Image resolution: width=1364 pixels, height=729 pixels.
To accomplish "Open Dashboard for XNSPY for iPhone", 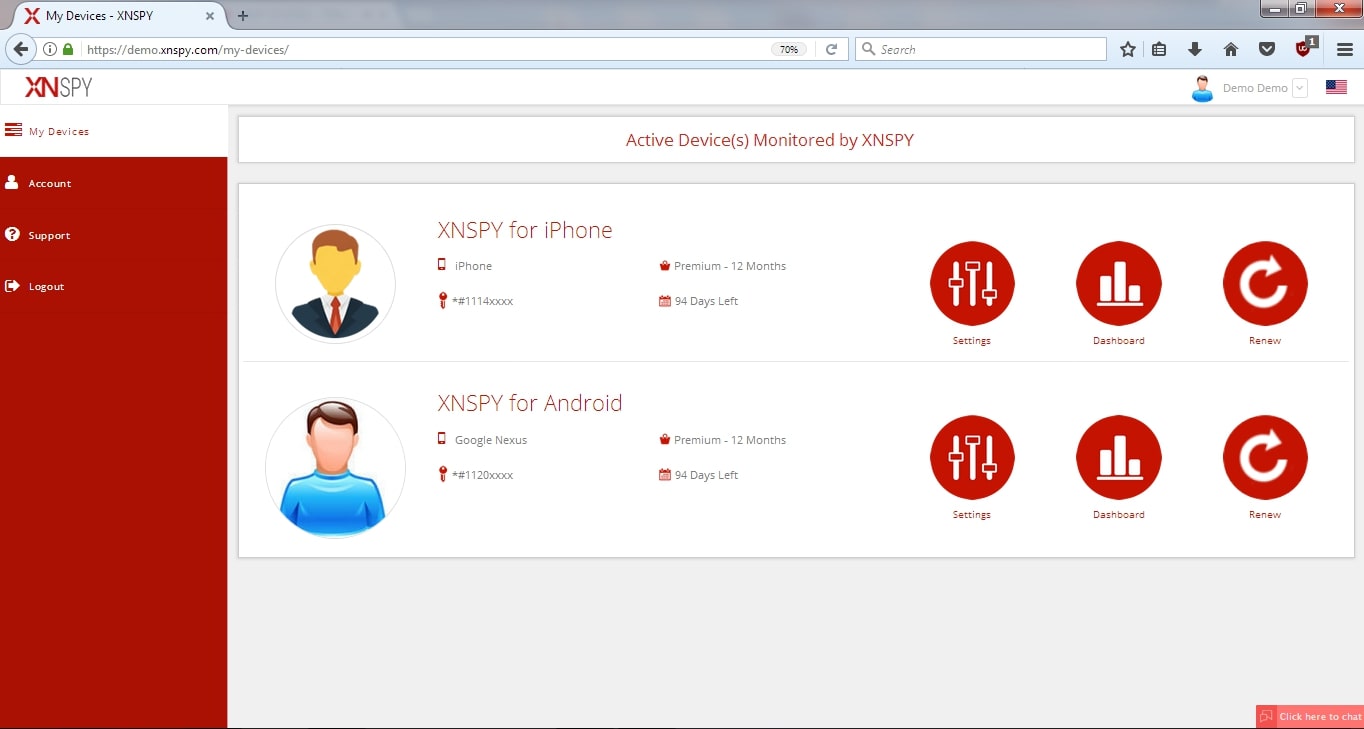I will pyautogui.click(x=1119, y=283).
